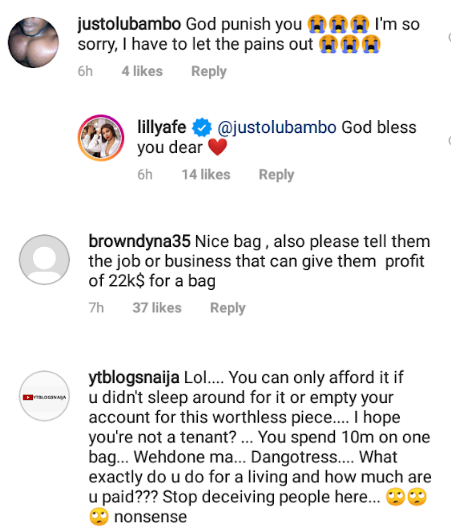The width and height of the screenshot is (451, 529).
Task: View the 14 likes on lillyafe's reply
Action: [206, 175]
